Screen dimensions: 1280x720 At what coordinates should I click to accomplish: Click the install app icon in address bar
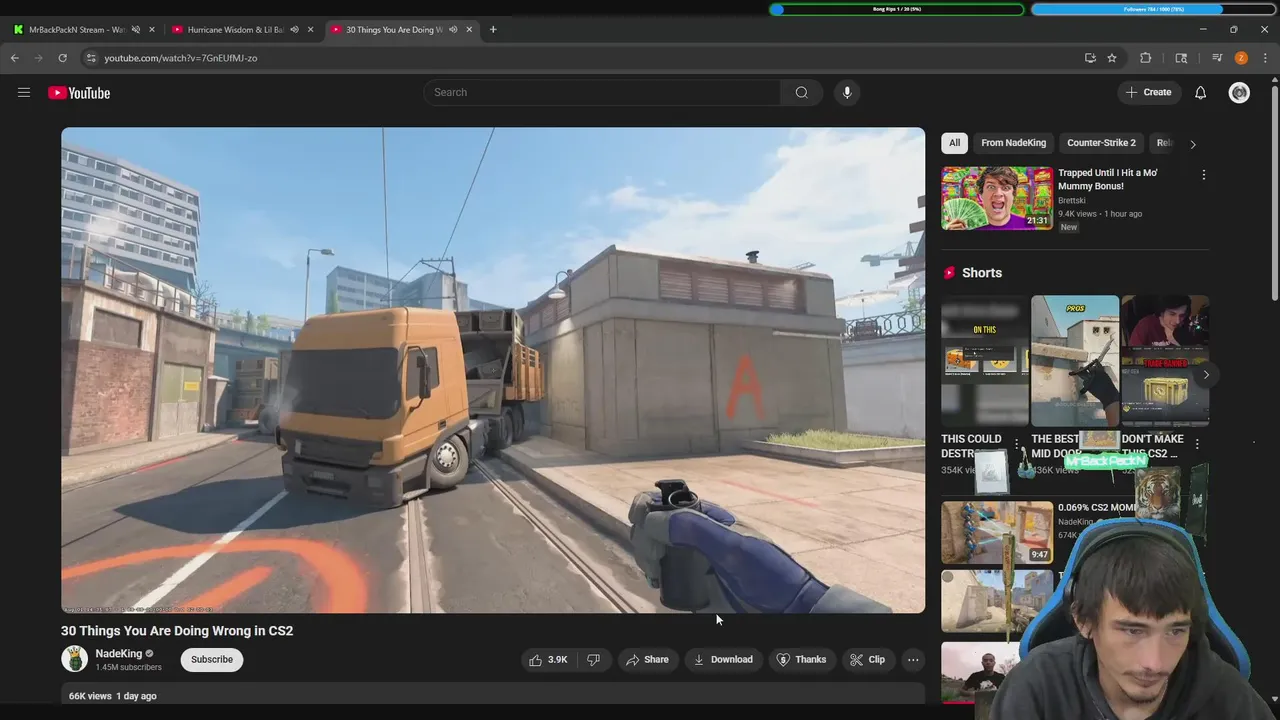tap(1090, 58)
